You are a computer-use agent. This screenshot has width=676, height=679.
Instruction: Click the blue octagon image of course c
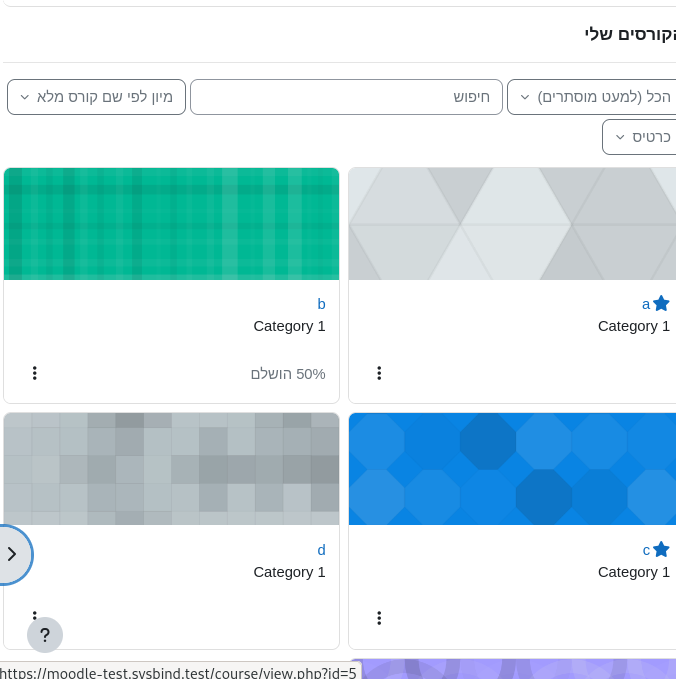click(x=512, y=469)
